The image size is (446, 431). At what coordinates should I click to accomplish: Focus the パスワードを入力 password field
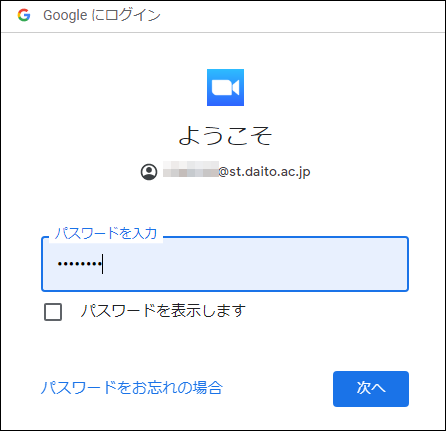click(x=225, y=264)
